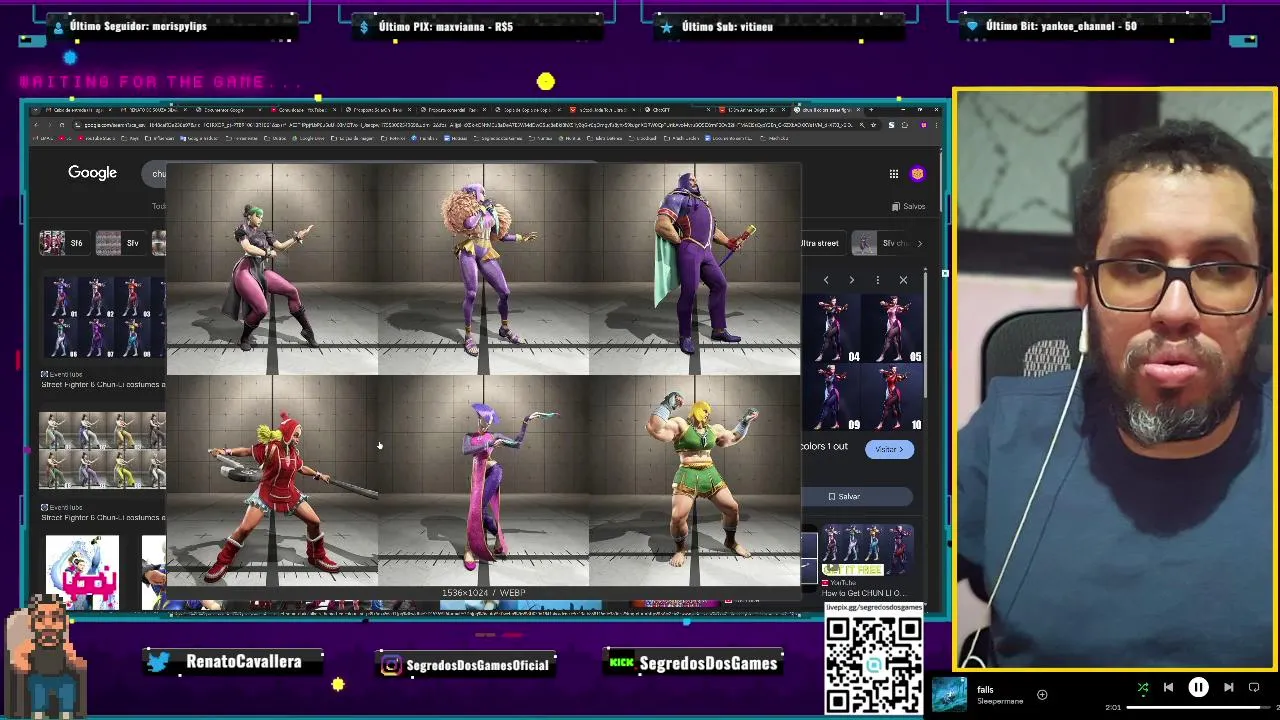Click the Google logo

click(92, 173)
